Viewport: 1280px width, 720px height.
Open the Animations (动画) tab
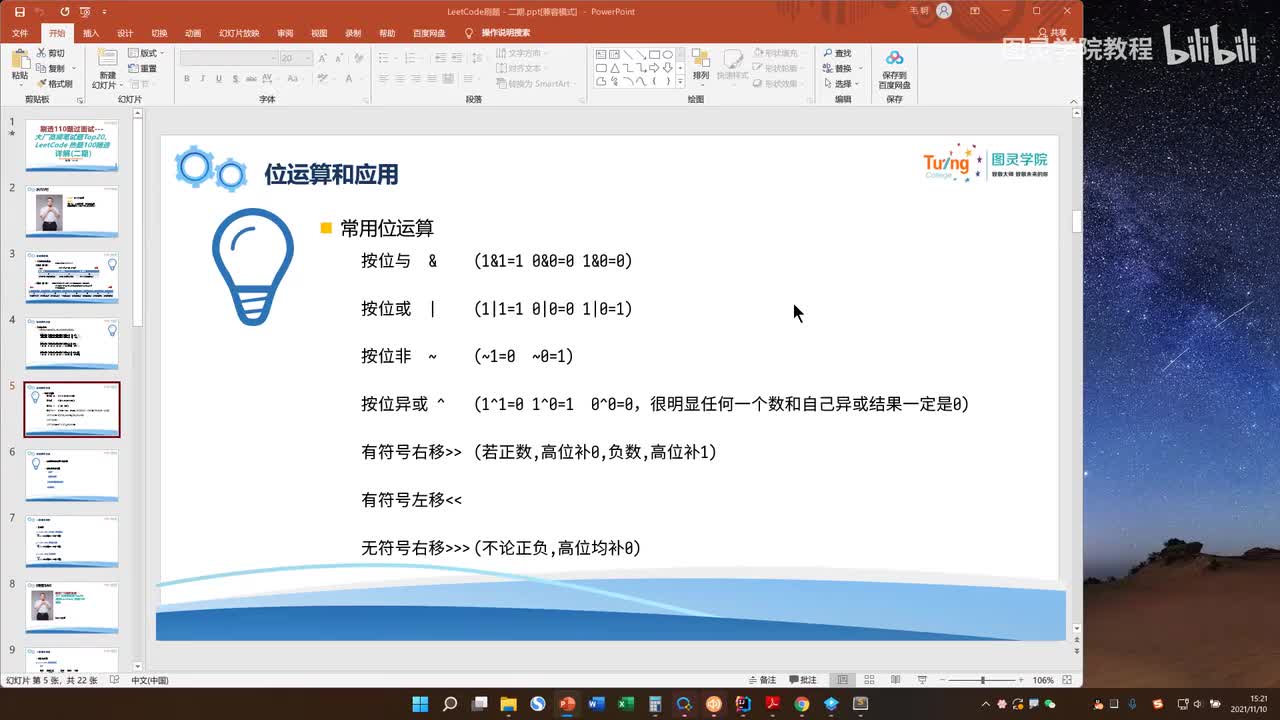click(193, 33)
